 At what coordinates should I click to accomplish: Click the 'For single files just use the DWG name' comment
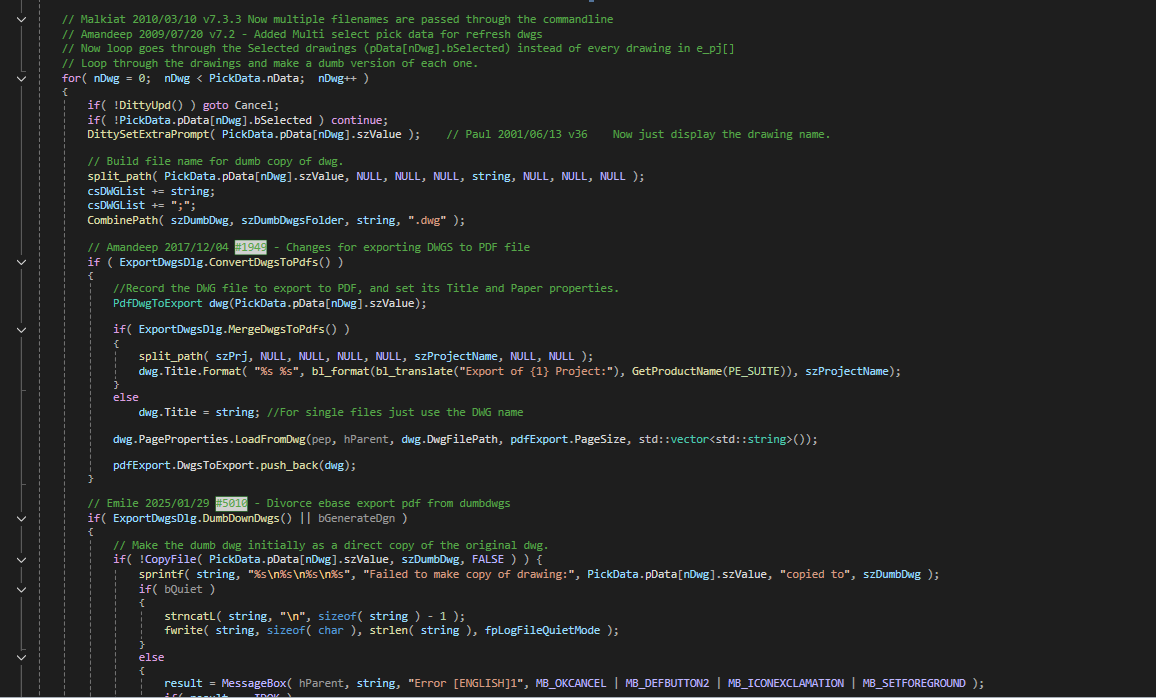click(x=394, y=413)
